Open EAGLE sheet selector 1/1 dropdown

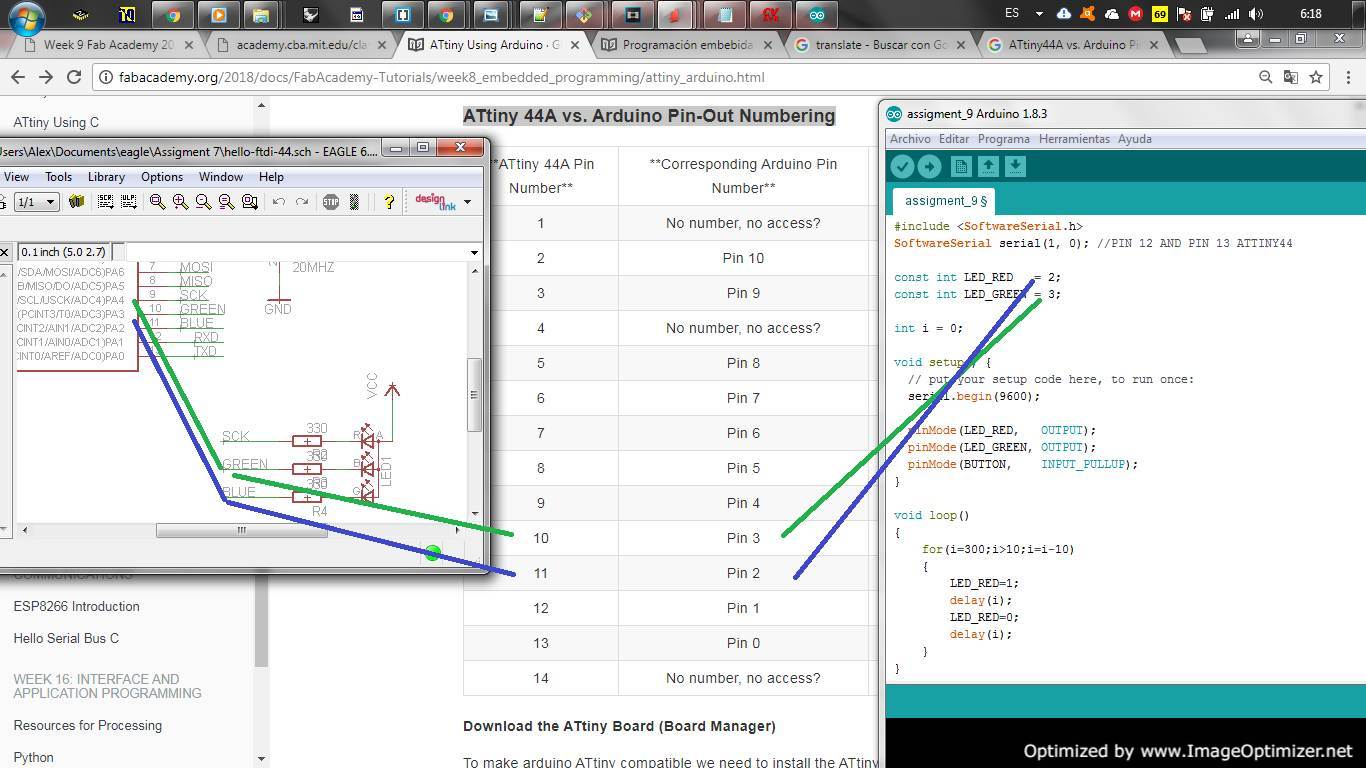pos(36,202)
